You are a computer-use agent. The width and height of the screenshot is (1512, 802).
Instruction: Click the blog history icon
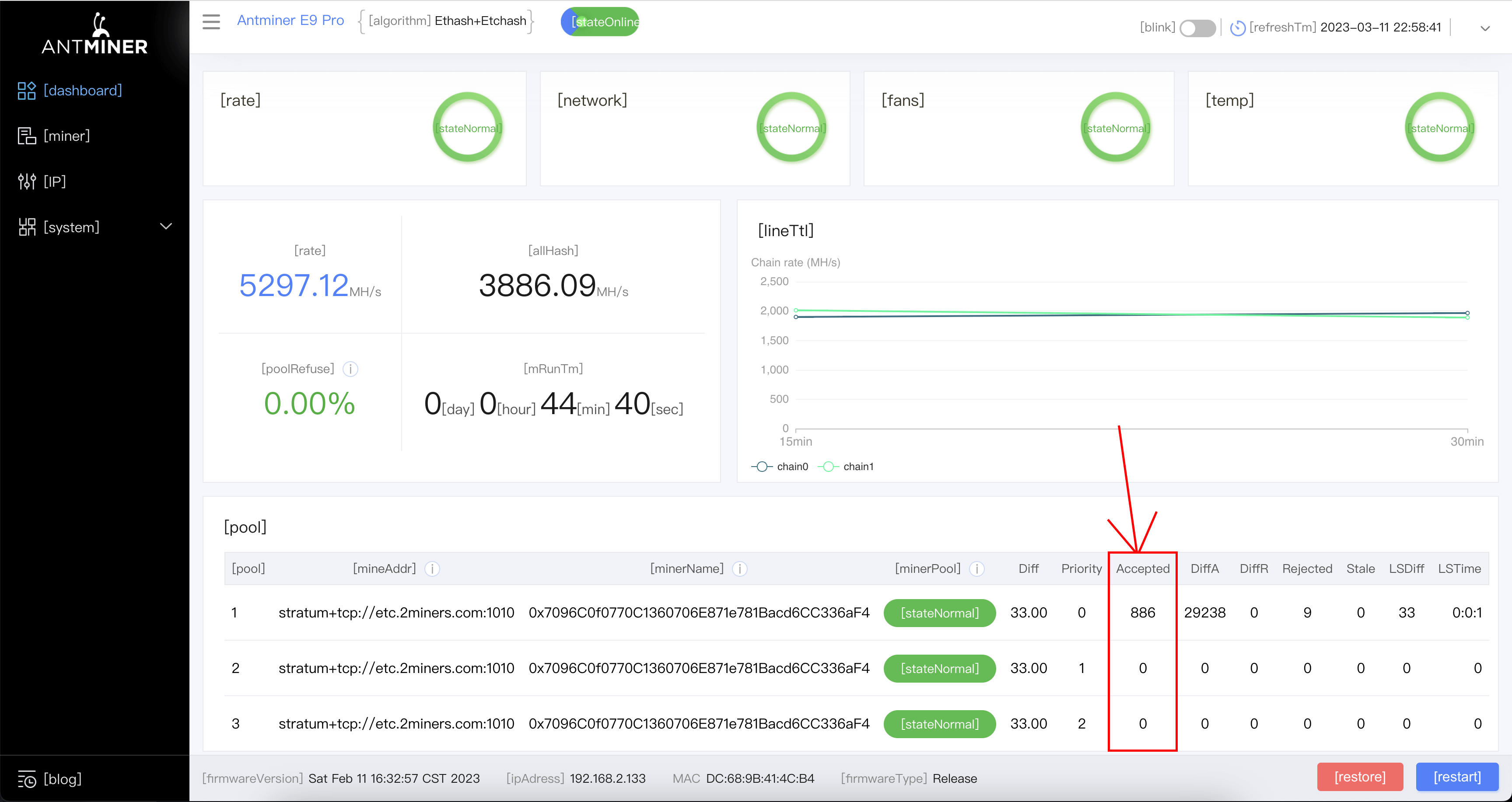click(26, 779)
